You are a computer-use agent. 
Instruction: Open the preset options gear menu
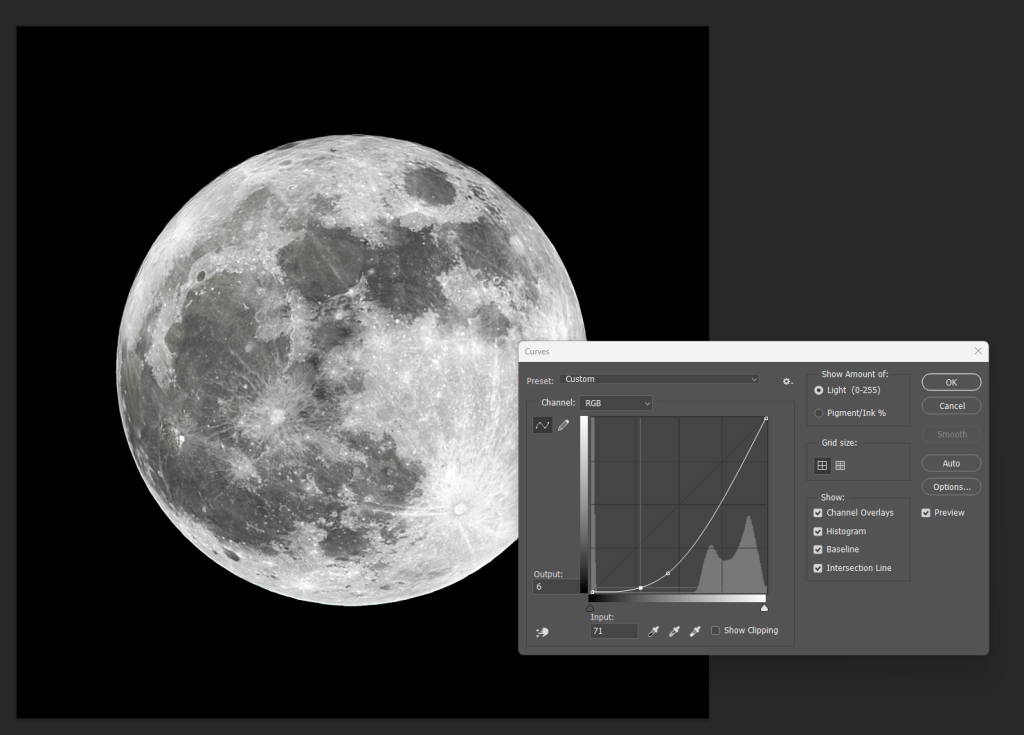(787, 381)
